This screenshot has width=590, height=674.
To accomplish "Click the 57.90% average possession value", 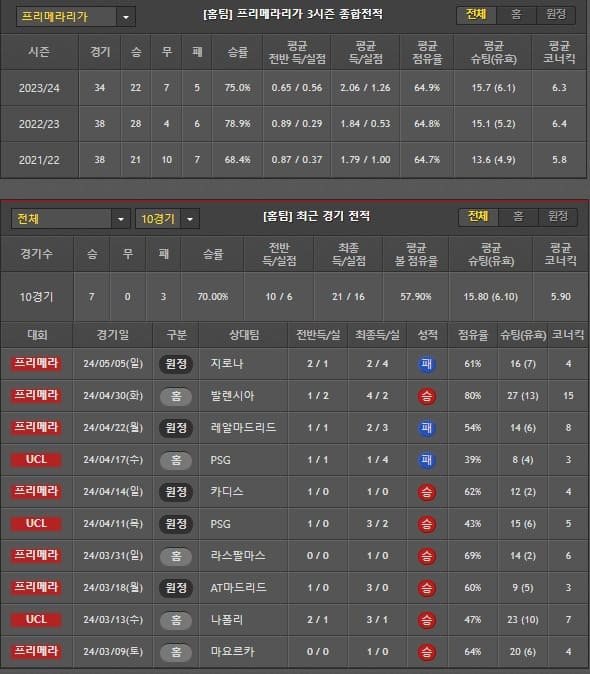I will (x=416, y=297).
